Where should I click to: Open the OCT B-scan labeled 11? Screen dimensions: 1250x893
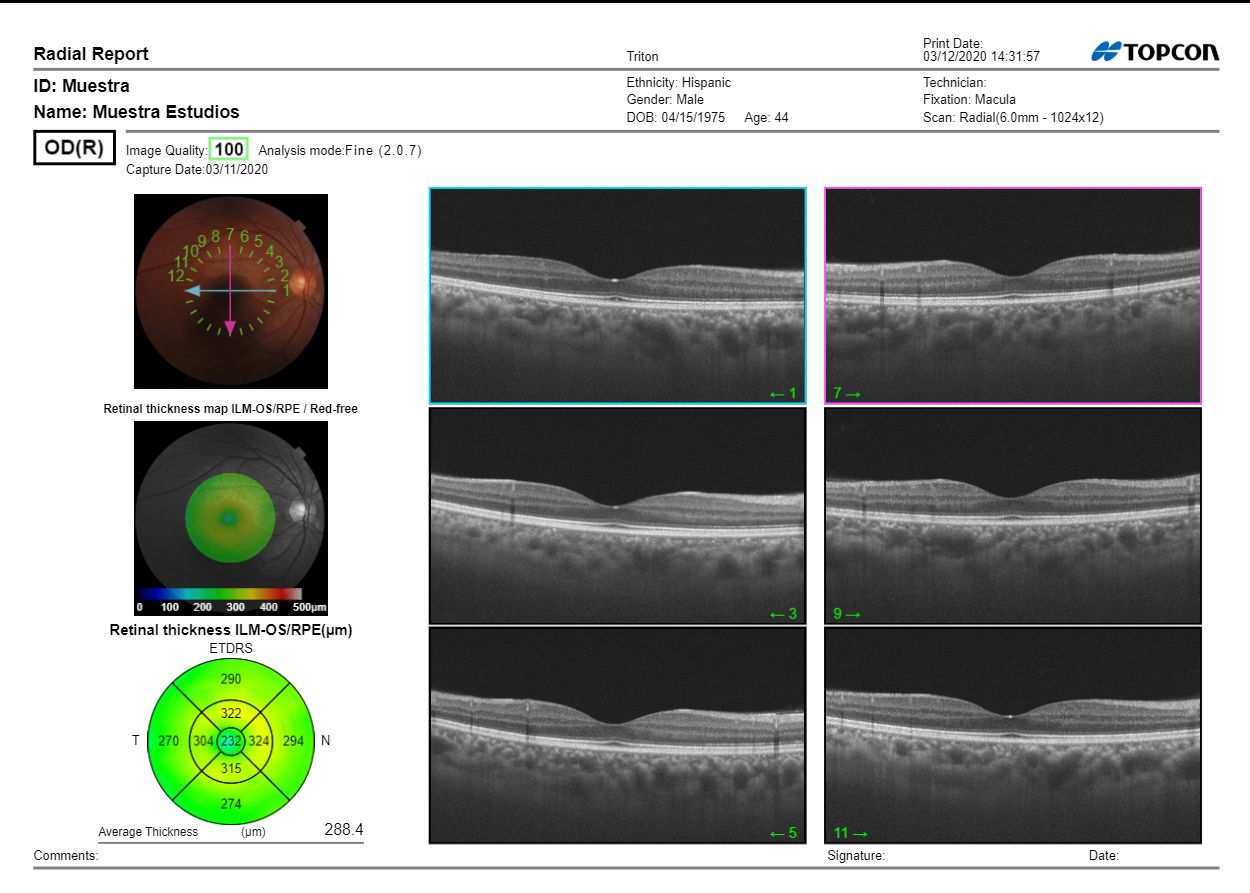1012,735
